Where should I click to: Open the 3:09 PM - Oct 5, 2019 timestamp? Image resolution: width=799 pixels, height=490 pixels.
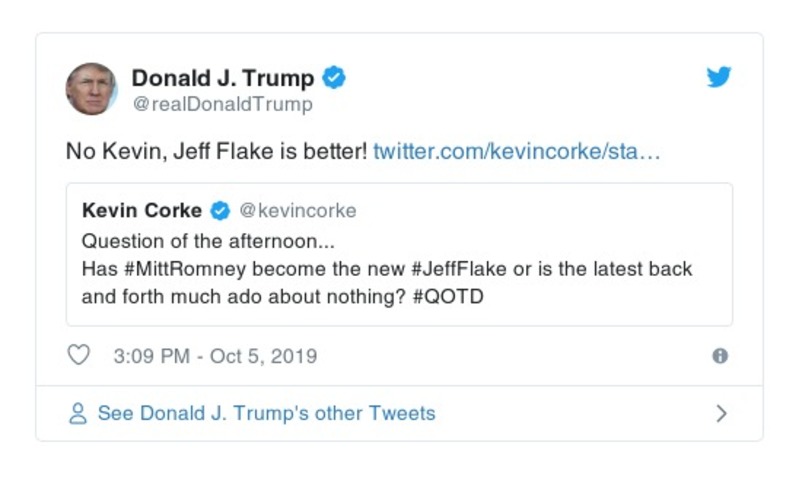215,356
